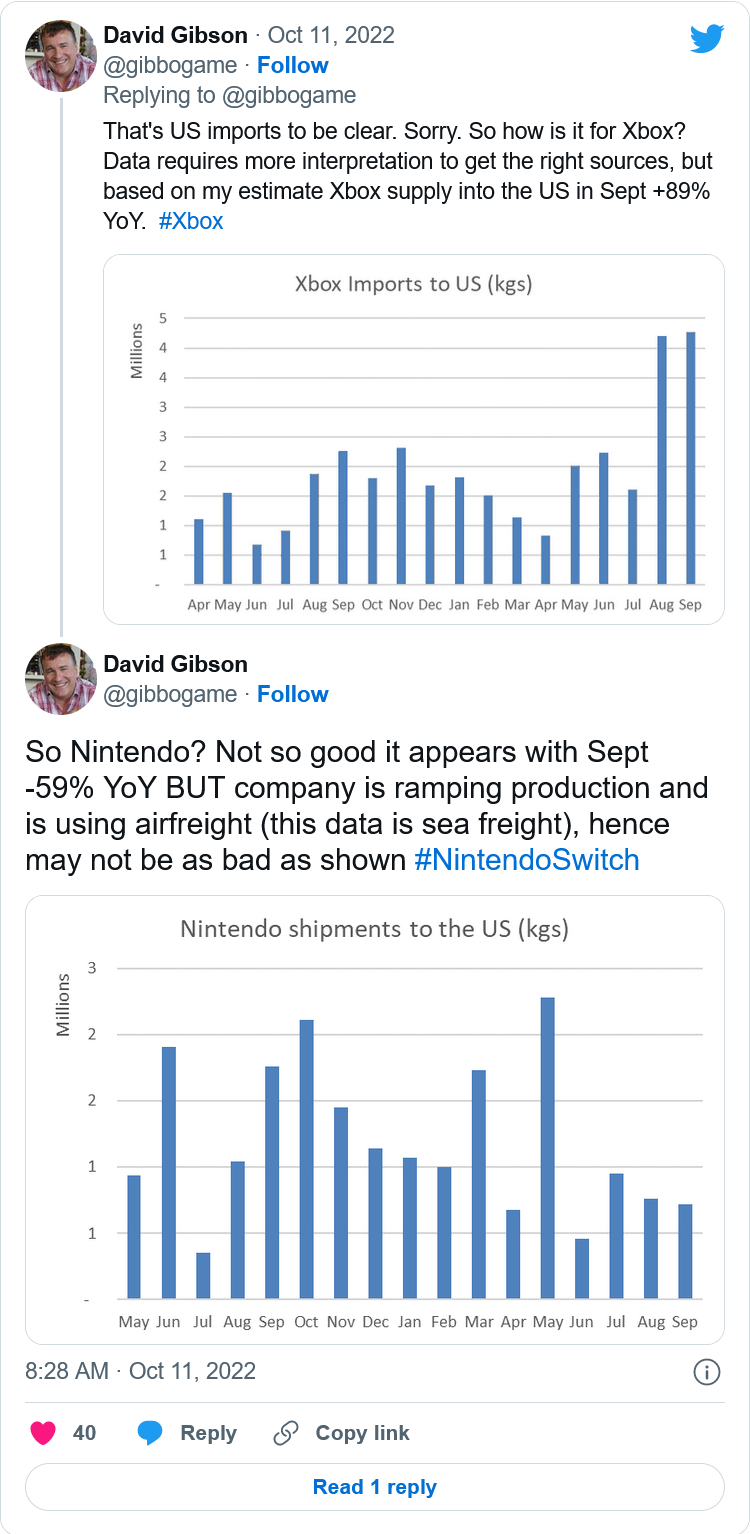Open the Nintendo shipments chart image

tap(374, 1119)
